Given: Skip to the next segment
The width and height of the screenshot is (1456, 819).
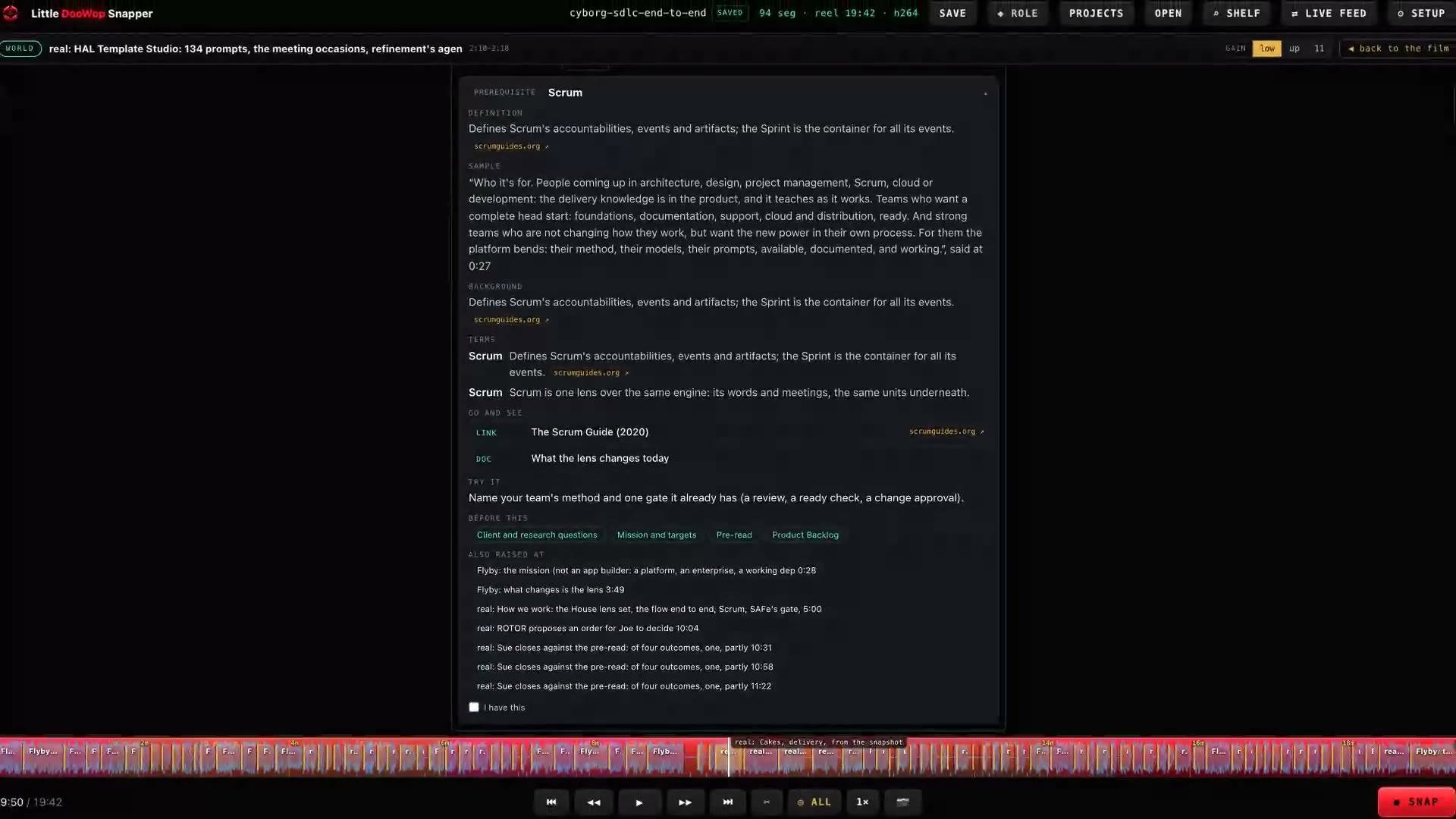Looking at the screenshot, I should 727,802.
